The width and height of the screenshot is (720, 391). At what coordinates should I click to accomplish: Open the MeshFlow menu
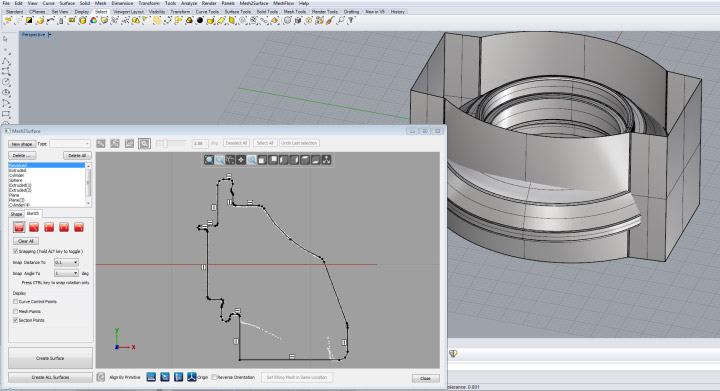[x=283, y=3]
